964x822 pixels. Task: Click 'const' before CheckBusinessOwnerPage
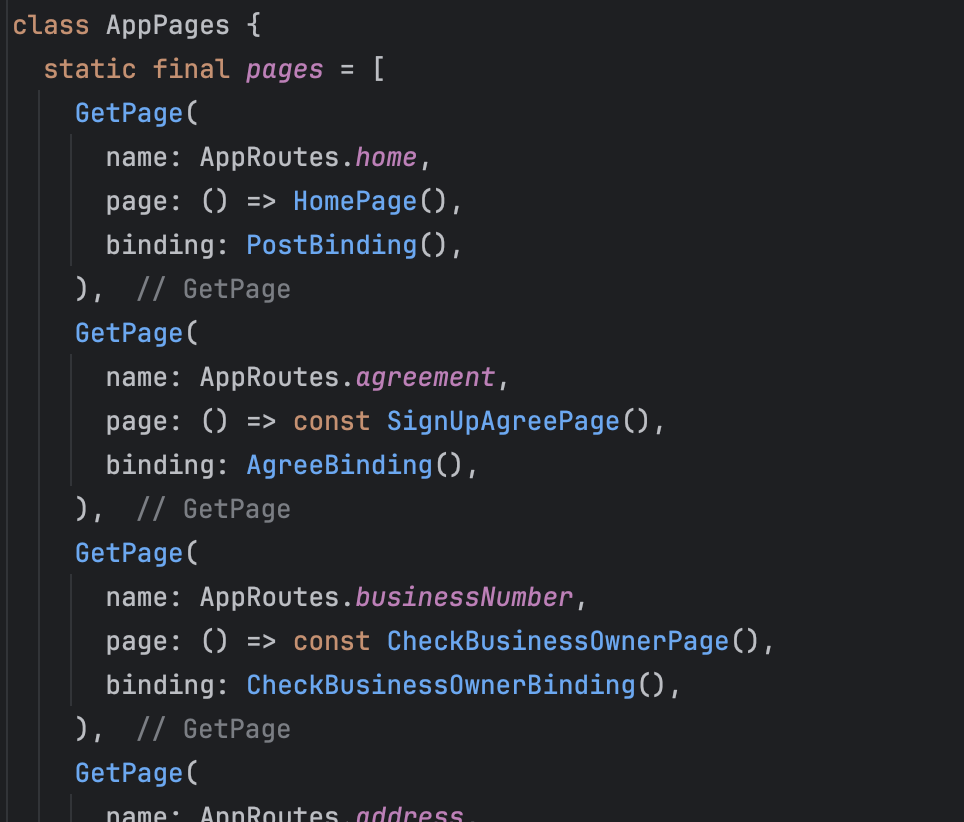tap(332, 642)
